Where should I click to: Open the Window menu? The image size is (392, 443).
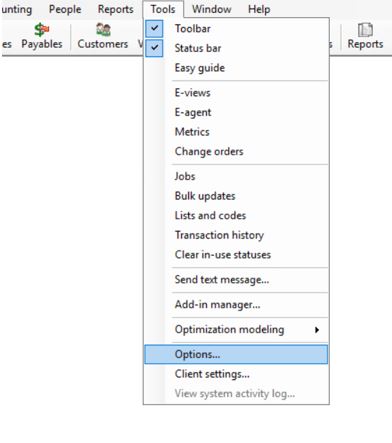(212, 9)
